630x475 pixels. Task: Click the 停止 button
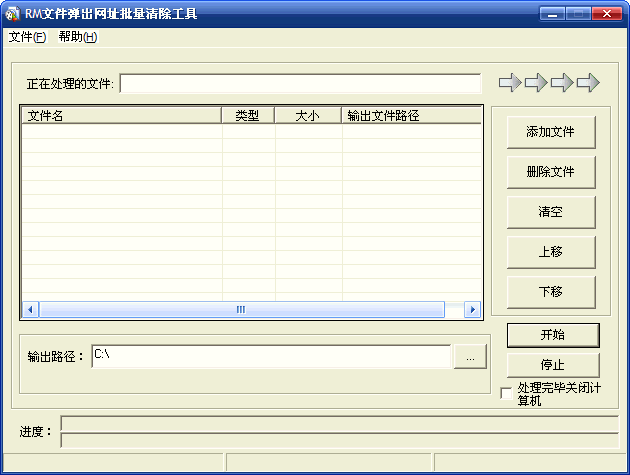coord(553,365)
